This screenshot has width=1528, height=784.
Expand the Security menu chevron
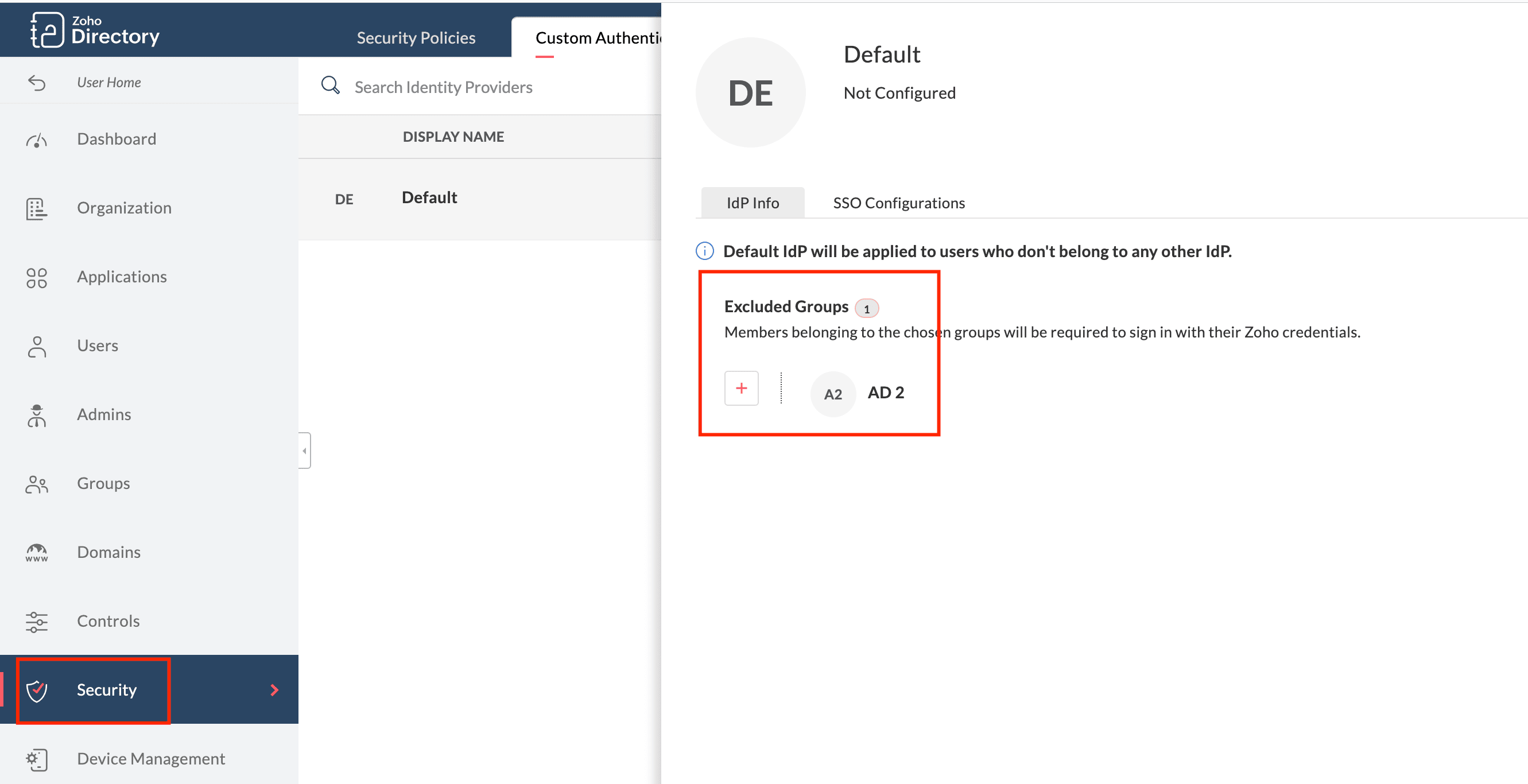tap(274, 690)
